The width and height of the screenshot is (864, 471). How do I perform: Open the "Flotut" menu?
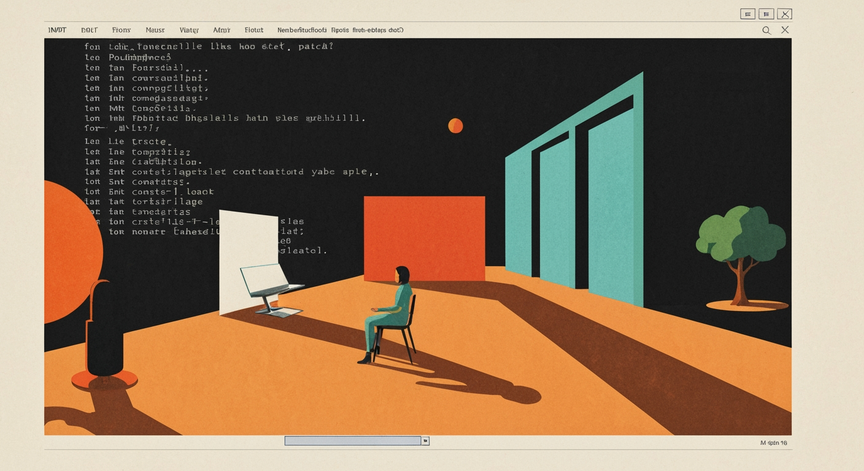click(254, 30)
